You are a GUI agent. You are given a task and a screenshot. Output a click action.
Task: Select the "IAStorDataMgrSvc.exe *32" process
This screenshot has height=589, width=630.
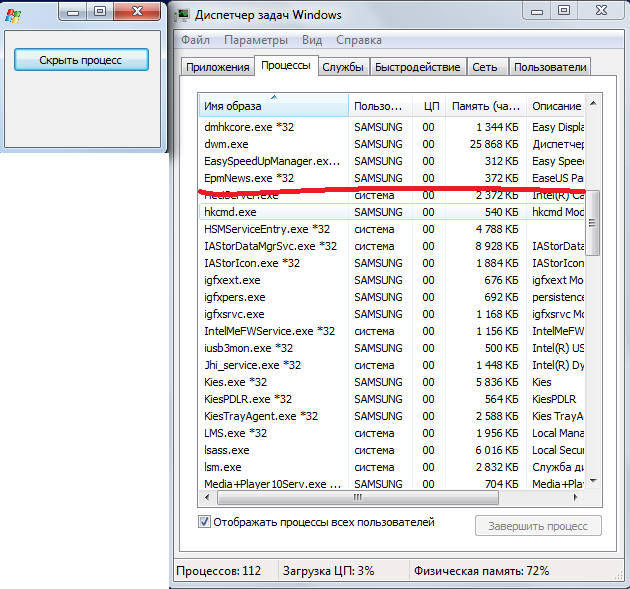pyautogui.click(x=392, y=246)
